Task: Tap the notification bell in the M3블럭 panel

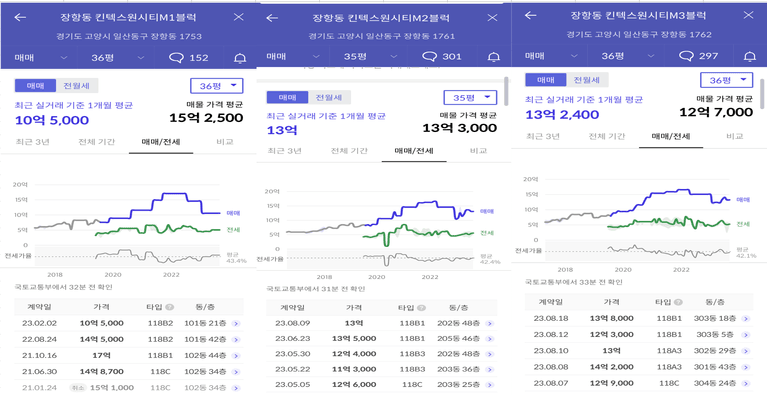Action: [749, 56]
